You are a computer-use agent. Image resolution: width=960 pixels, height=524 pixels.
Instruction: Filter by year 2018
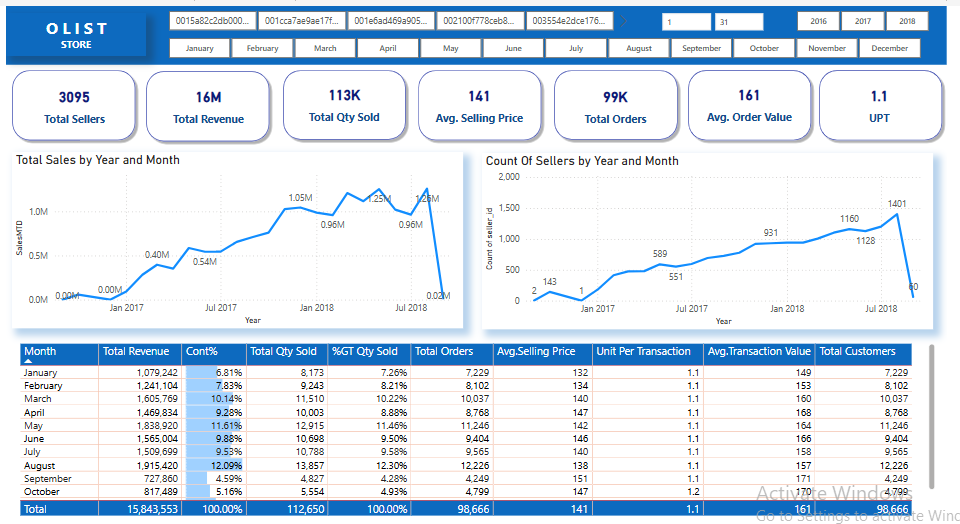click(x=907, y=21)
